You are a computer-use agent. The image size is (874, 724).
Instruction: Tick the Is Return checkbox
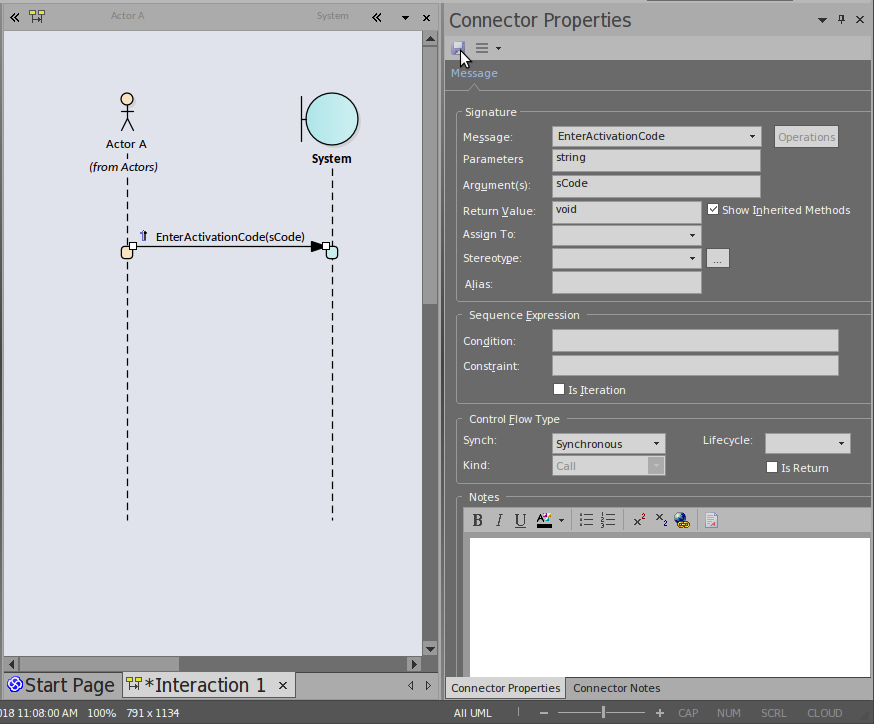[772, 467]
